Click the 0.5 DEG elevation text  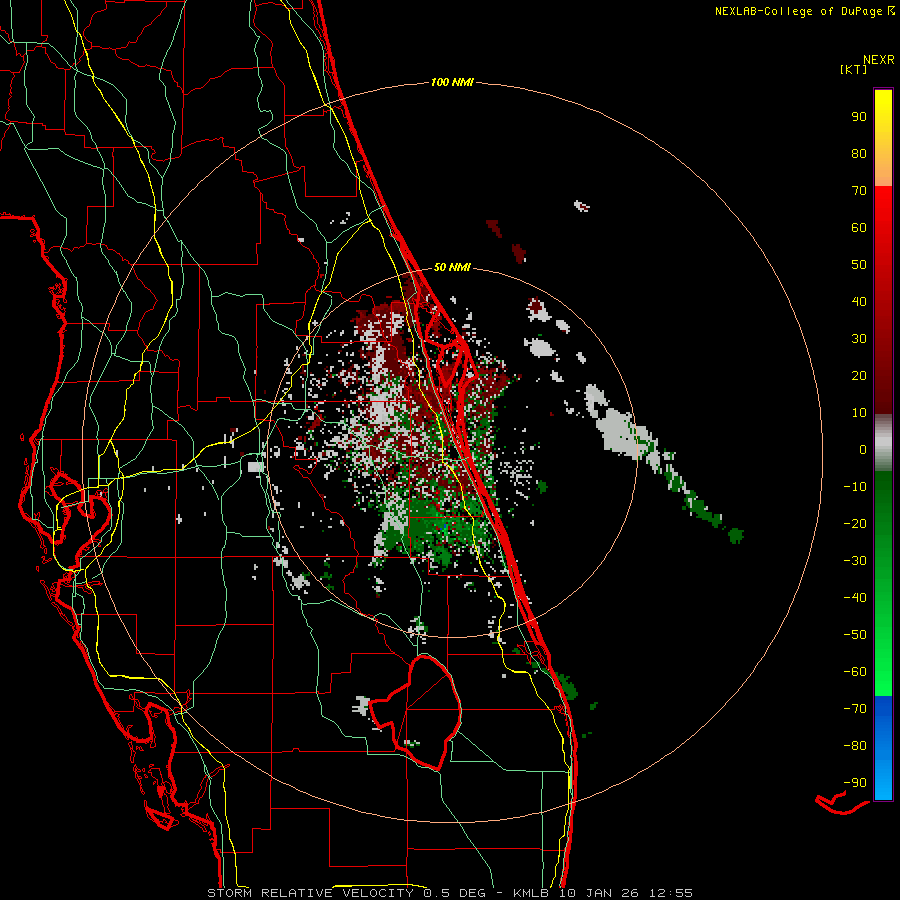tap(455, 893)
